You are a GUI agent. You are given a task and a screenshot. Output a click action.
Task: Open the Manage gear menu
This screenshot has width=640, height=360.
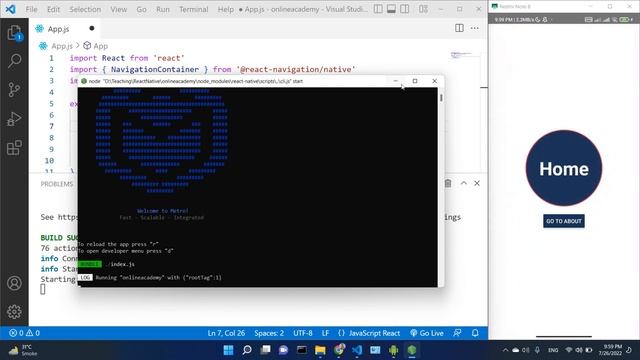14,312
